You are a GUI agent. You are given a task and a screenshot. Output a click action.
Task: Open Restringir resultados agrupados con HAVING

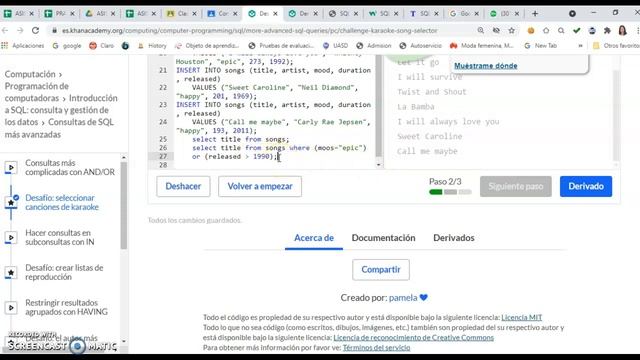pos(66,307)
